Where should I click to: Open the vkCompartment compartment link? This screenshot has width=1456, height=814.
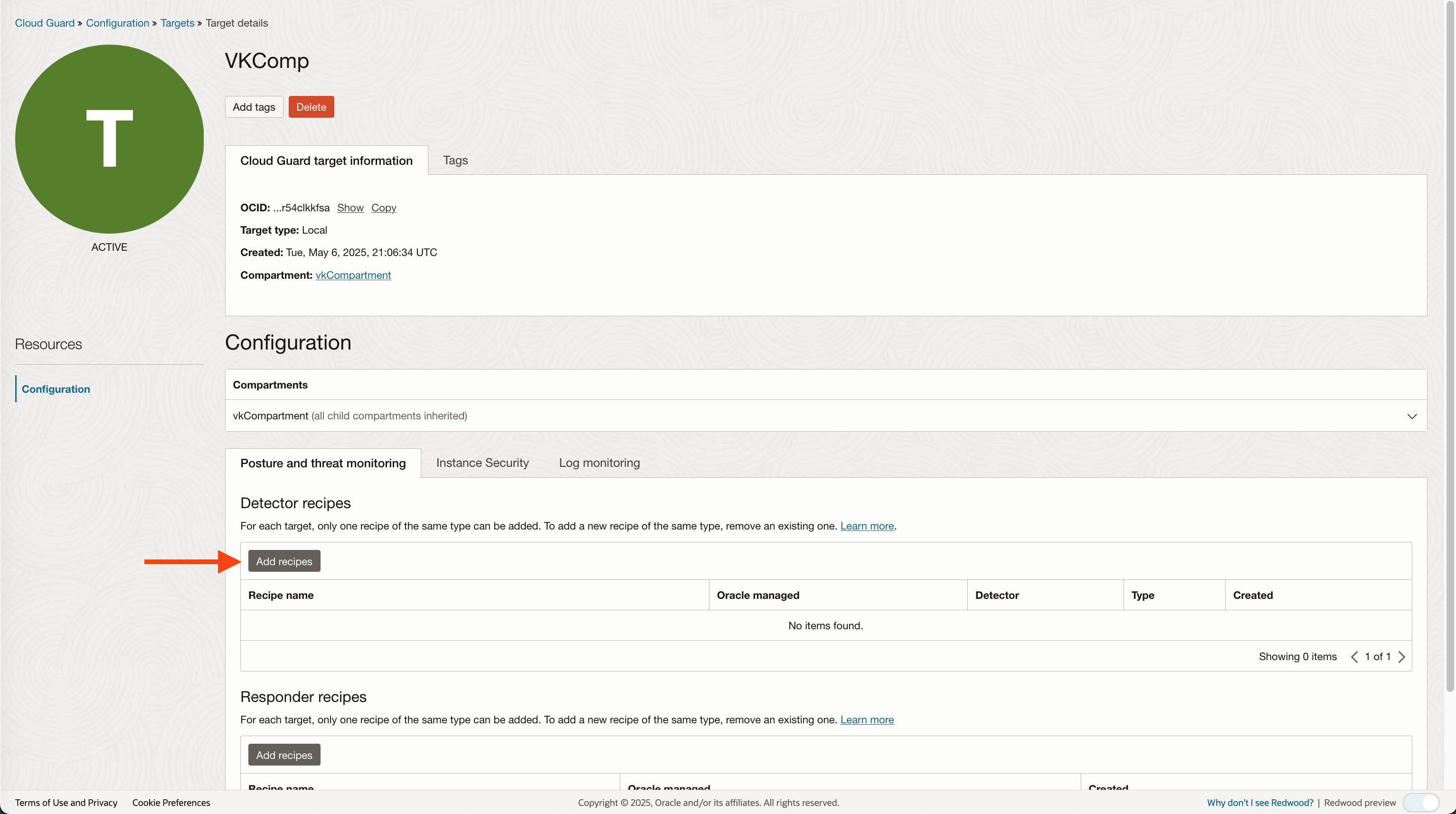[x=353, y=274]
